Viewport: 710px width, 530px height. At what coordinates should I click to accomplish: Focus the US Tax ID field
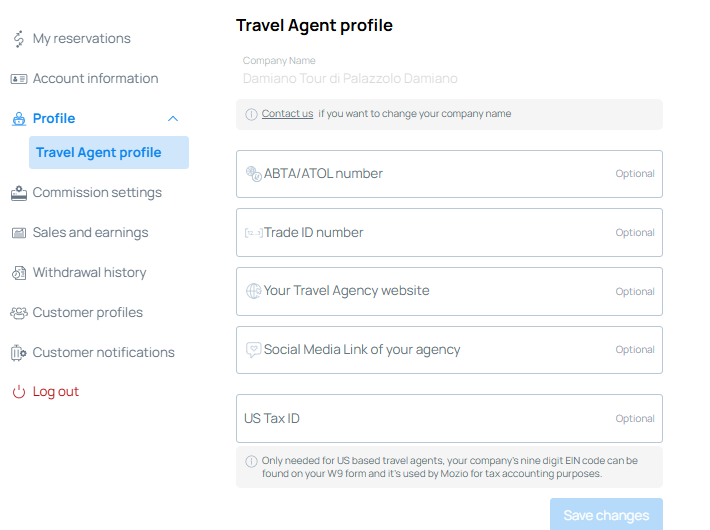(x=449, y=419)
